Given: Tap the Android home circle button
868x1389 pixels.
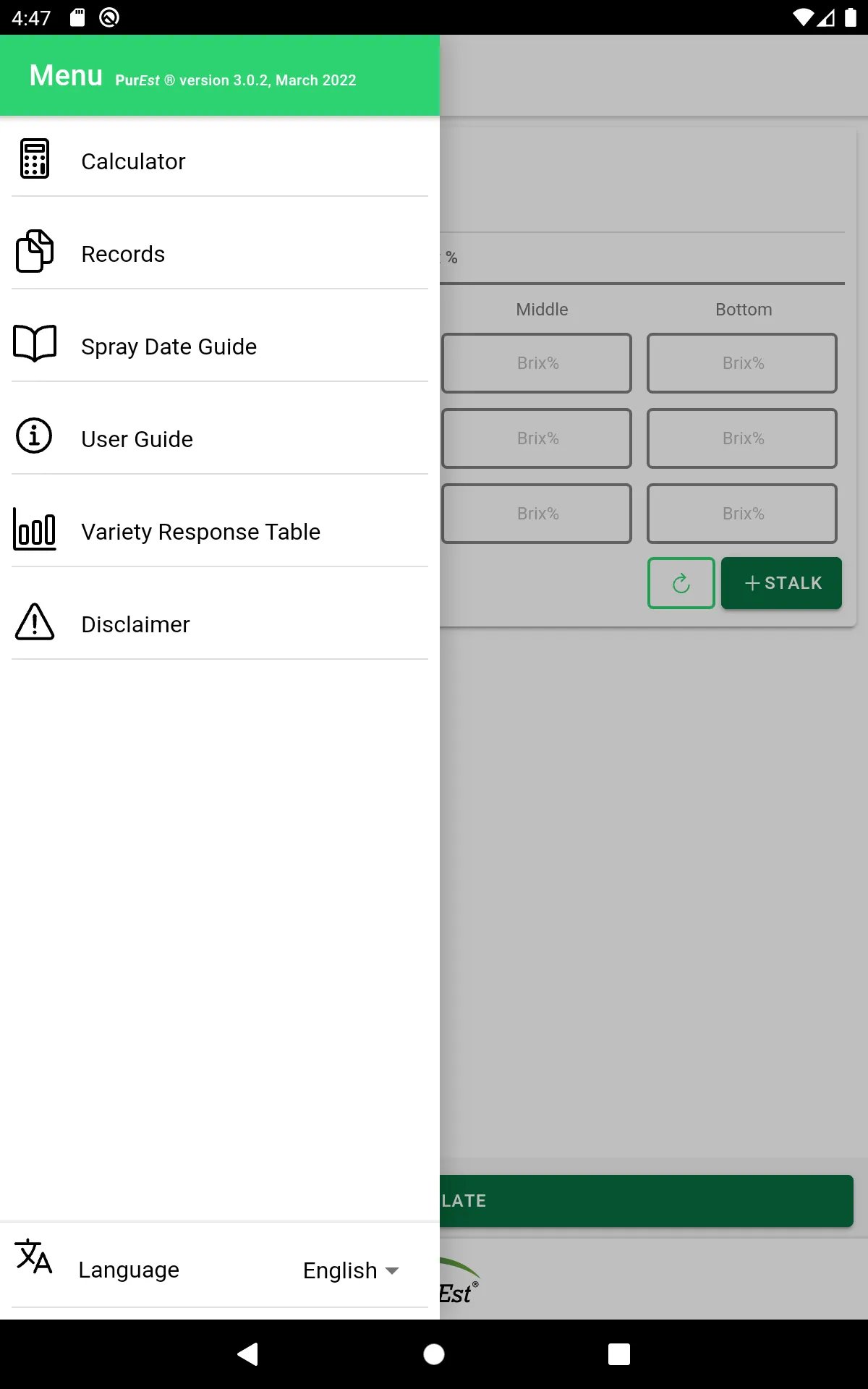Looking at the screenshot, I should click(434, 1354).
